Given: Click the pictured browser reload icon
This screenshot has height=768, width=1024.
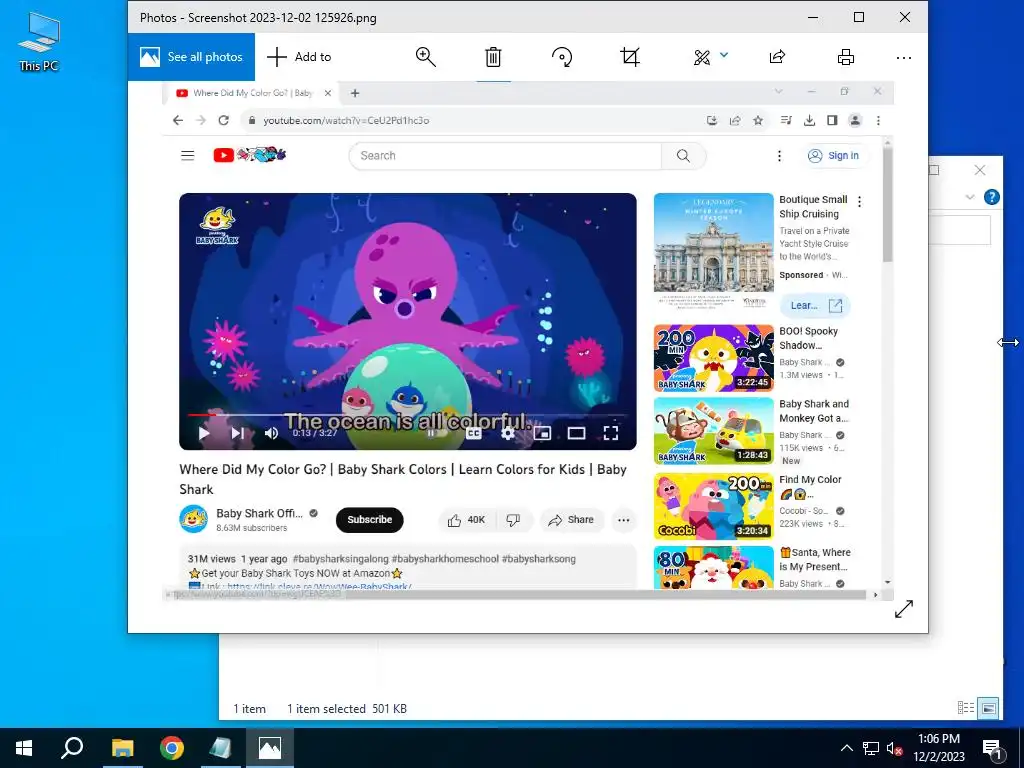Looking at the screenshot, I should [x=223, y=120].
